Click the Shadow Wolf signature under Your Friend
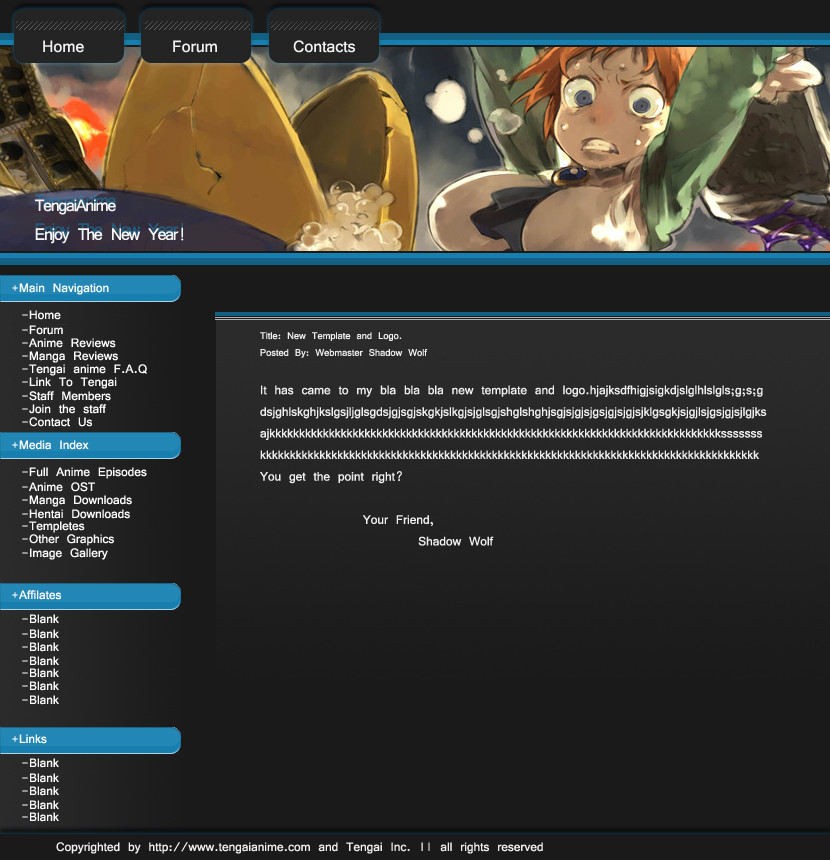830x860 pixels. 455,542
